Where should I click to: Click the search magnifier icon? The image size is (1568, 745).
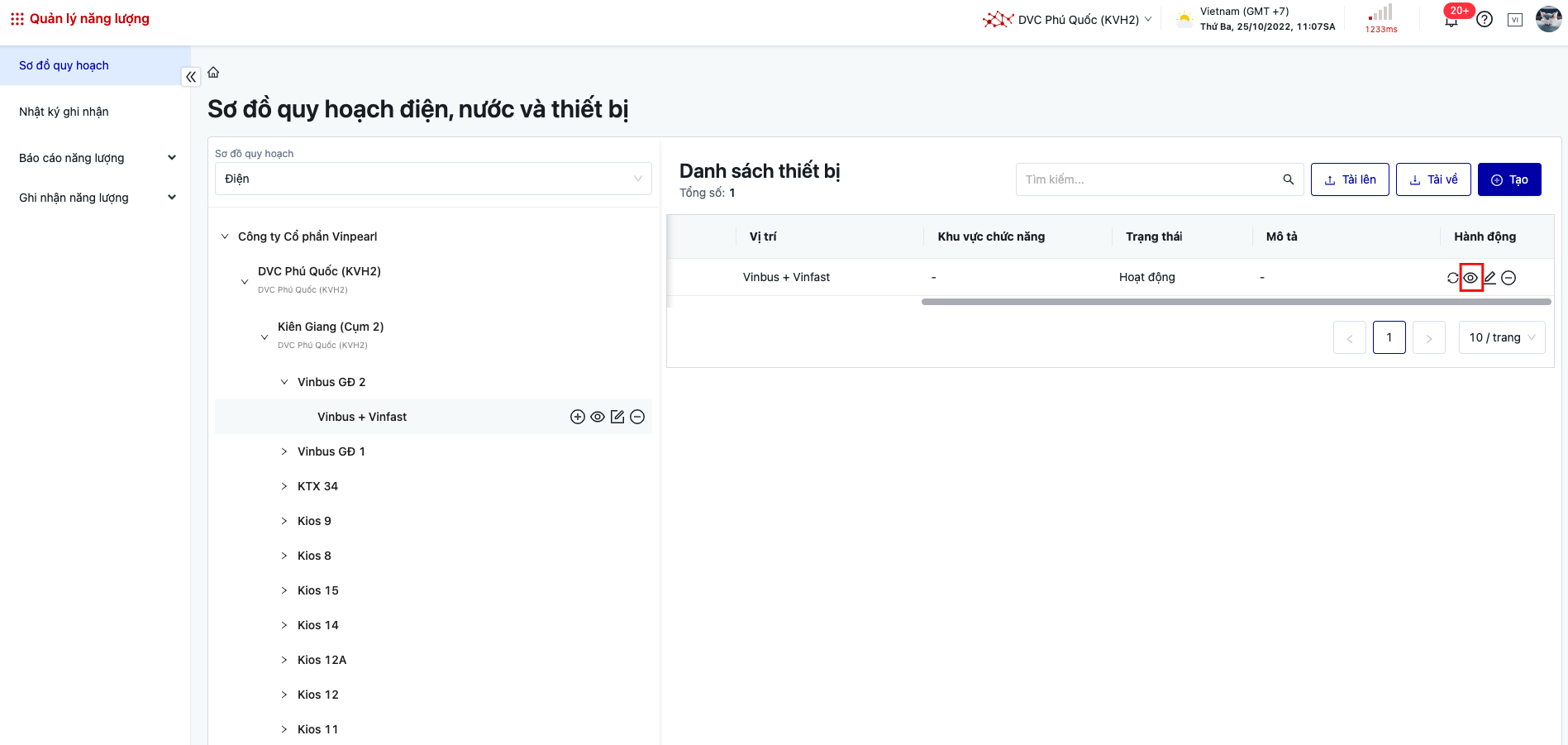coord(1288,179)
